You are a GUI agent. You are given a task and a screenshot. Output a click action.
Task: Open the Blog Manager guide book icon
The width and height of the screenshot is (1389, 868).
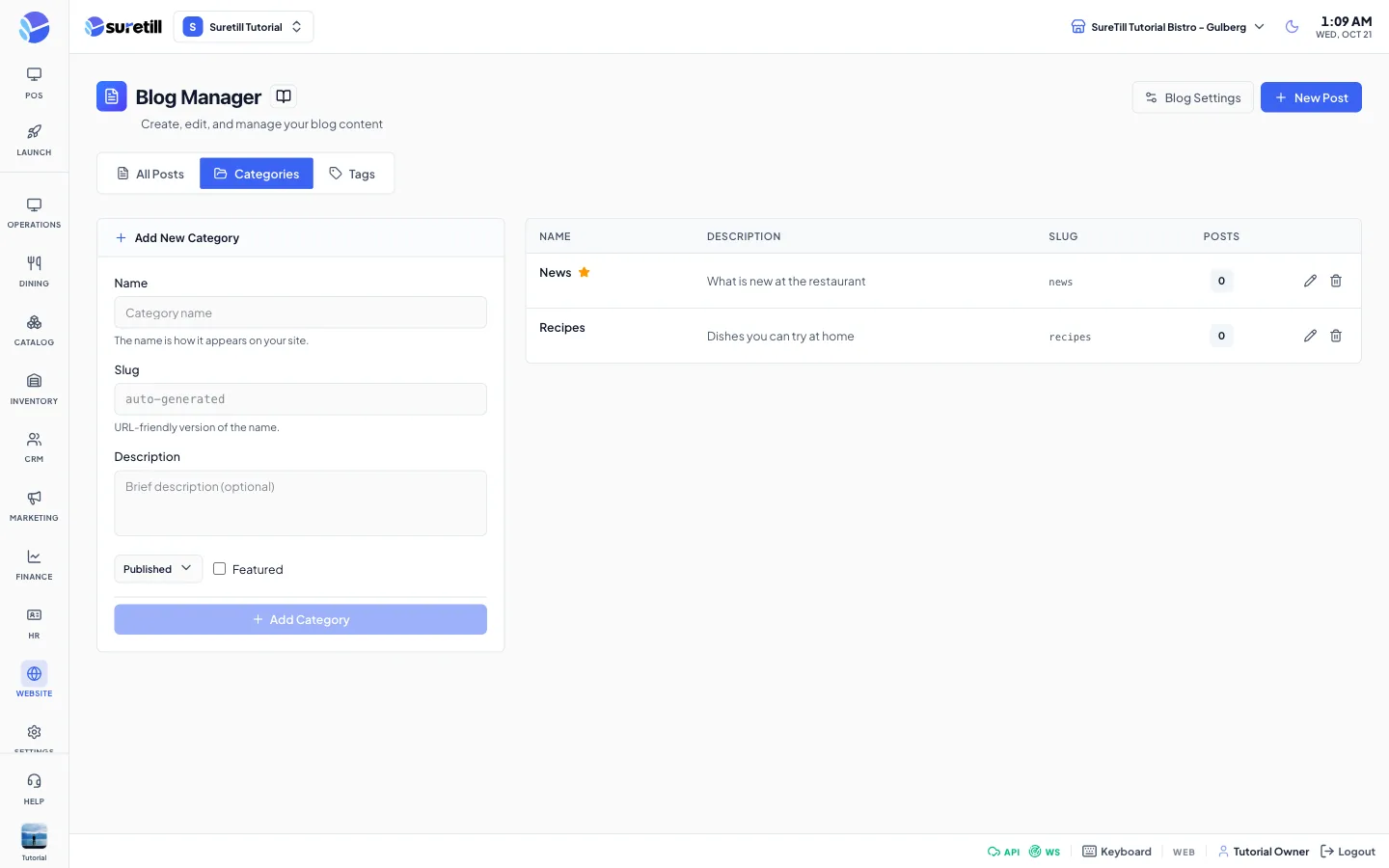click(284, 96)
